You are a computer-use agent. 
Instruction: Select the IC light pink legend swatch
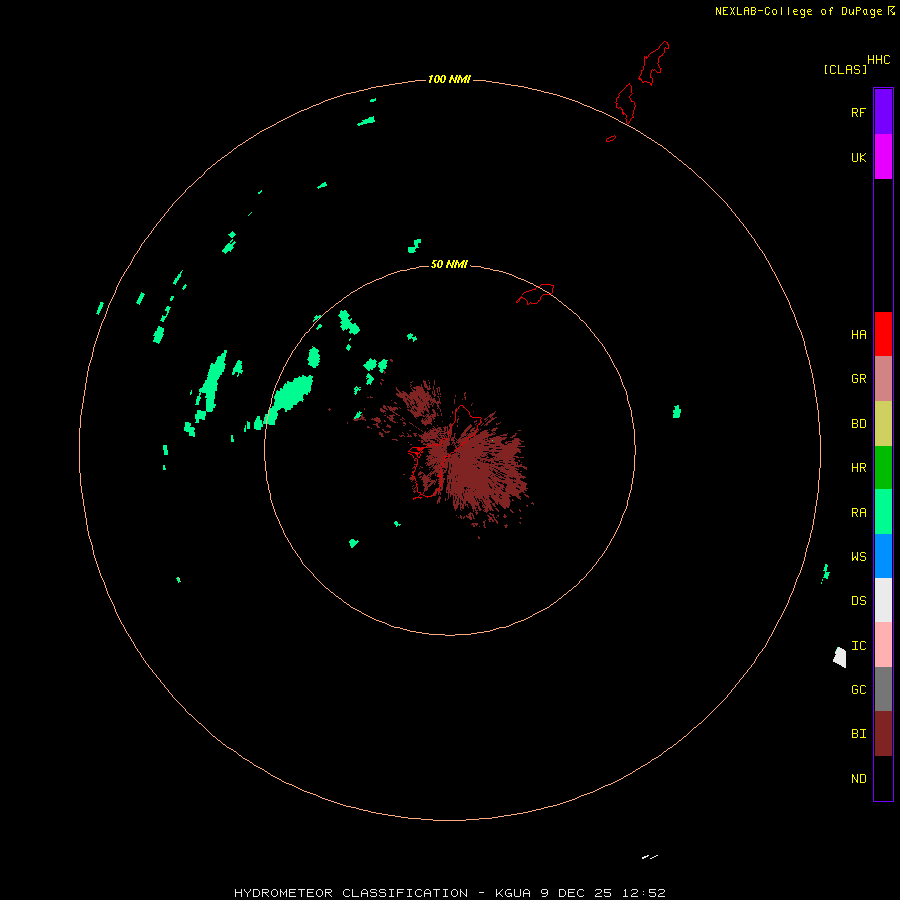click(x=883, y=645)
